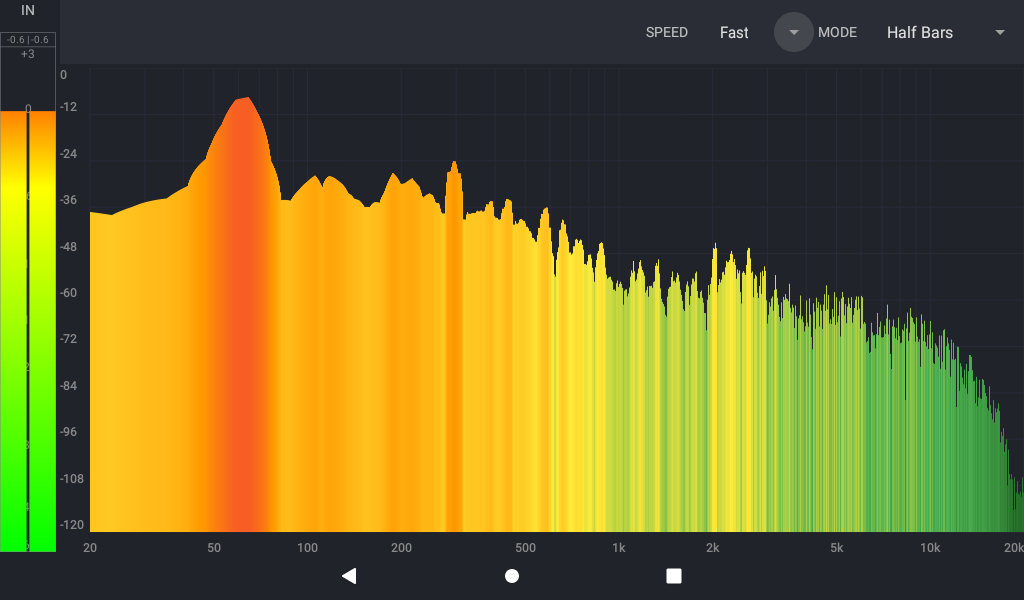Click the -0.6|-0.6 peak level readout
Screen dimensions: 1024x600
[x=27, y=40]
